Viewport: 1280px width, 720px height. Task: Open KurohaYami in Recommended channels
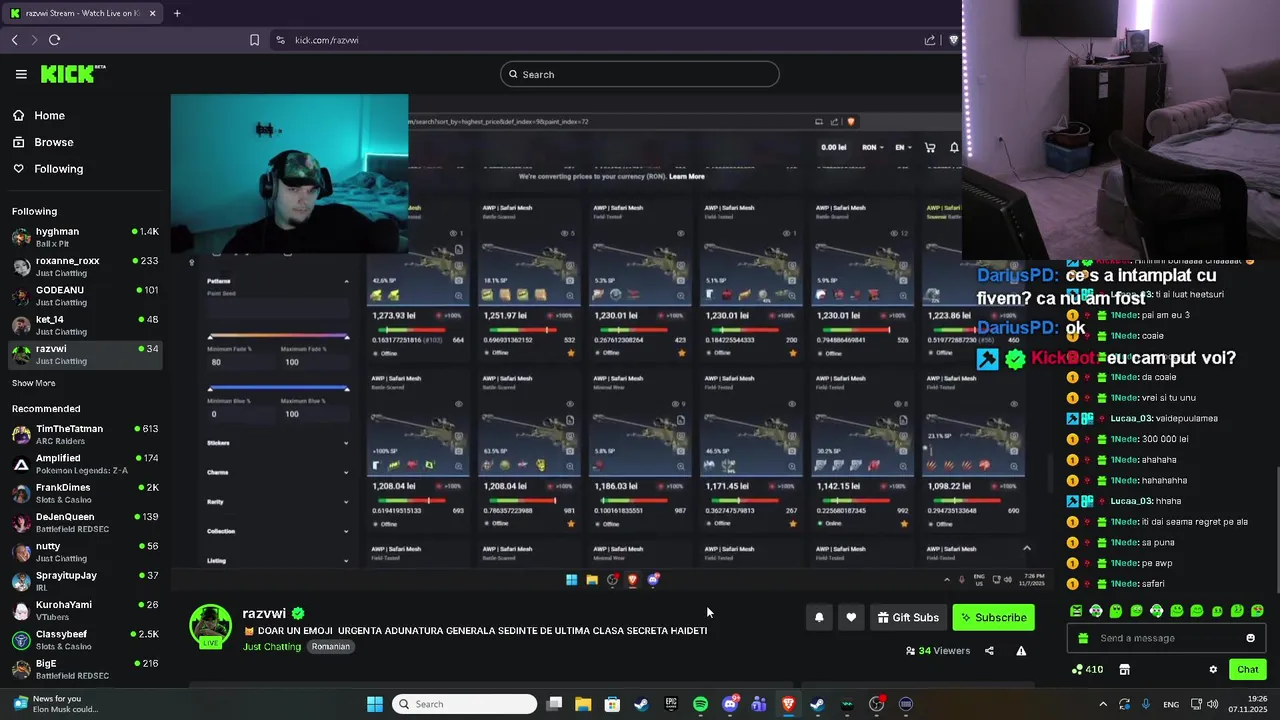pos(85,610)
